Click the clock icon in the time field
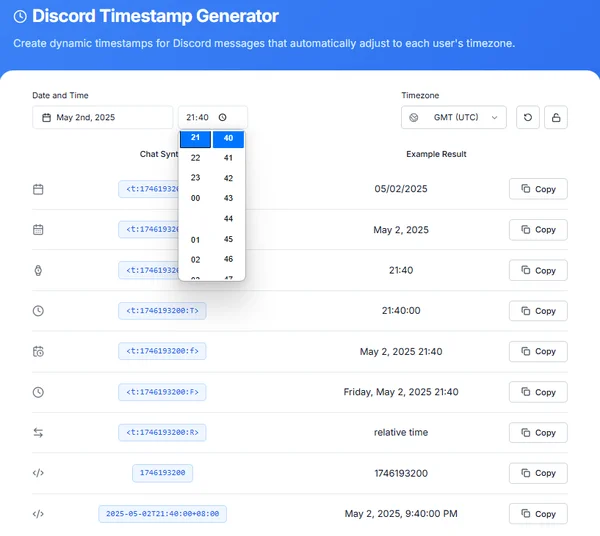Image resolution: width=600 pixels, height=536 pixels. [x=222, y=117]
